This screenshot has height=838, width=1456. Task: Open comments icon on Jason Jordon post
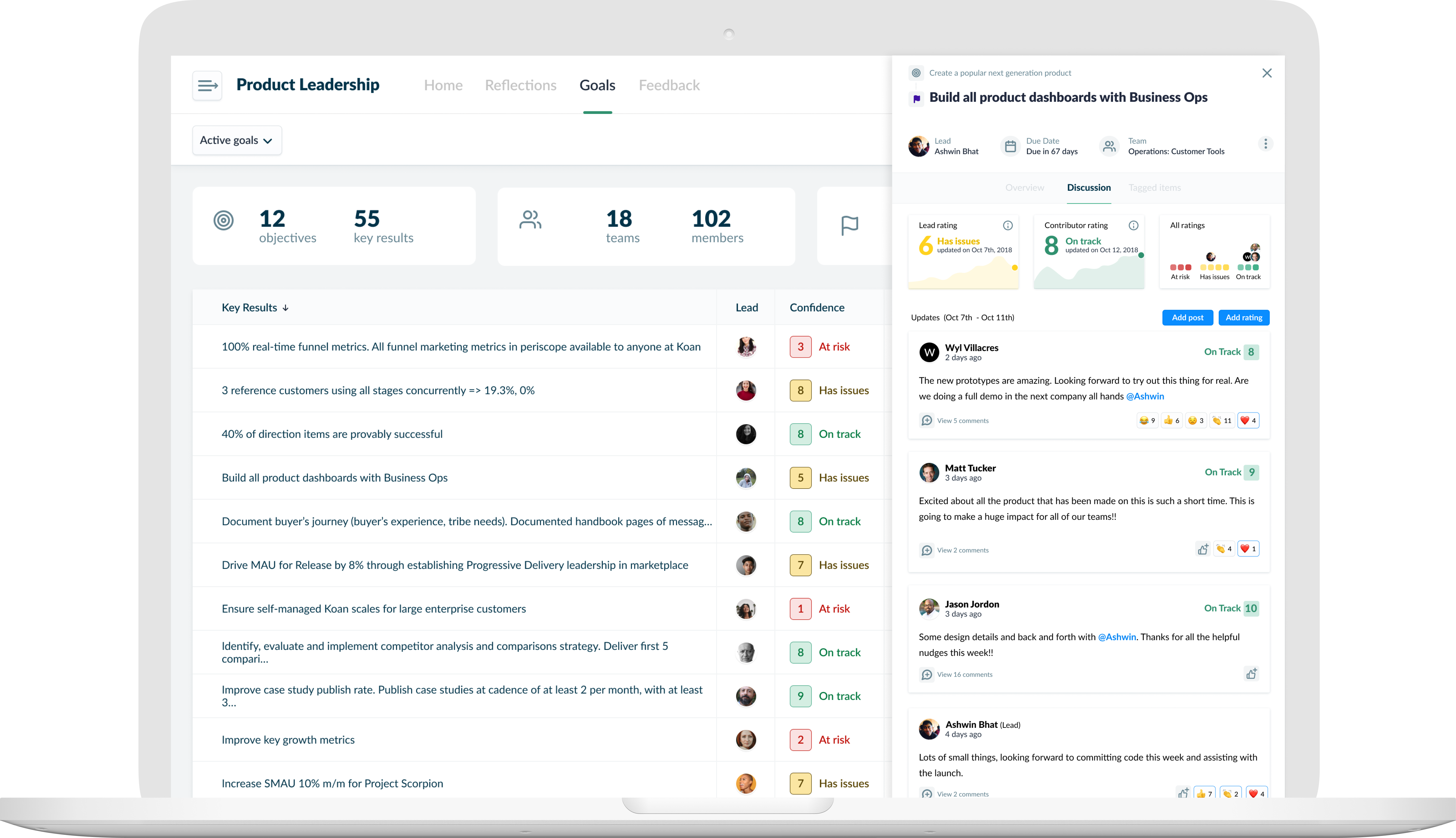(x=927, y=675)
